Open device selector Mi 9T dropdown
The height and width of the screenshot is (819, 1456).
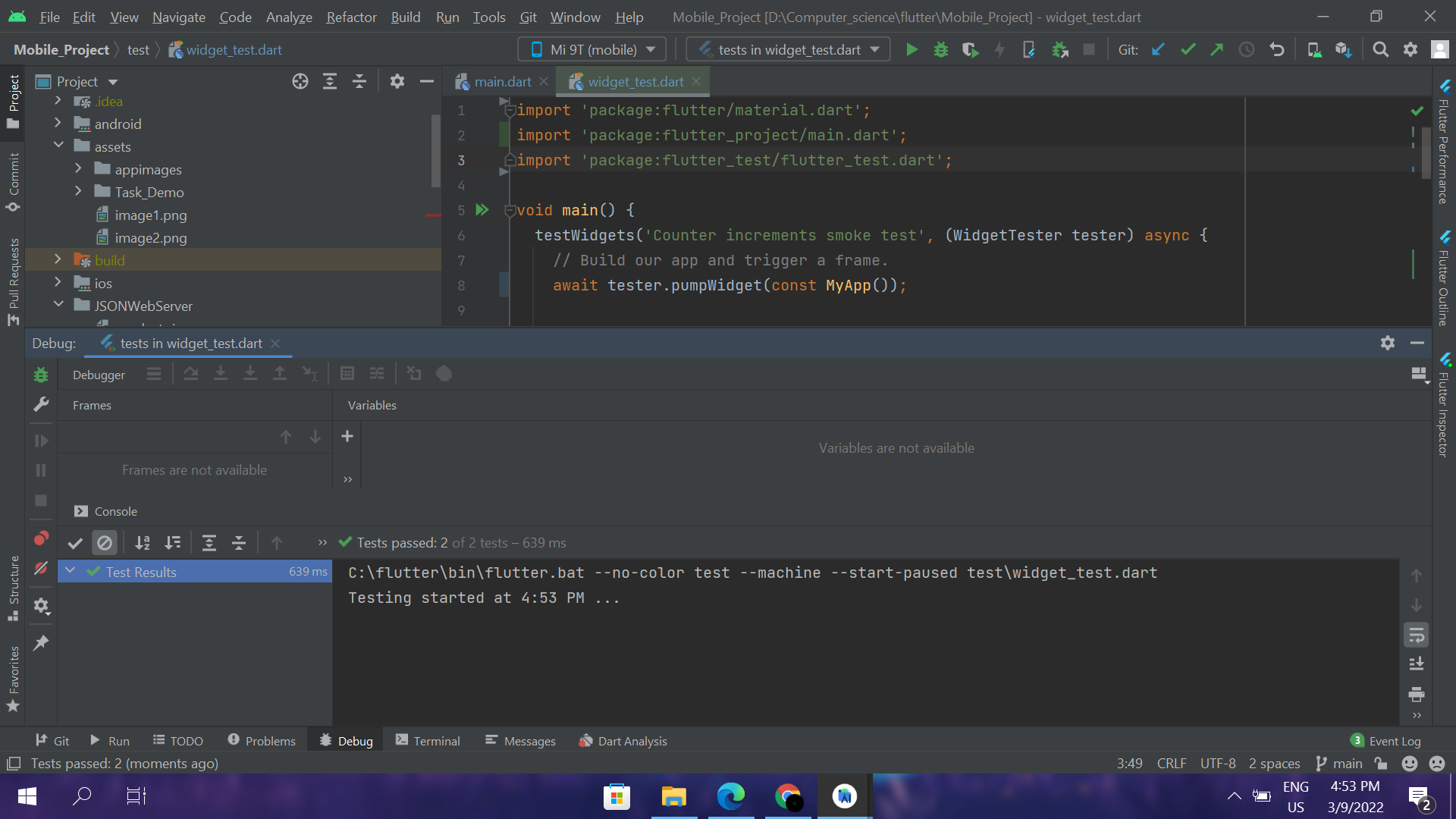(592, 50)
